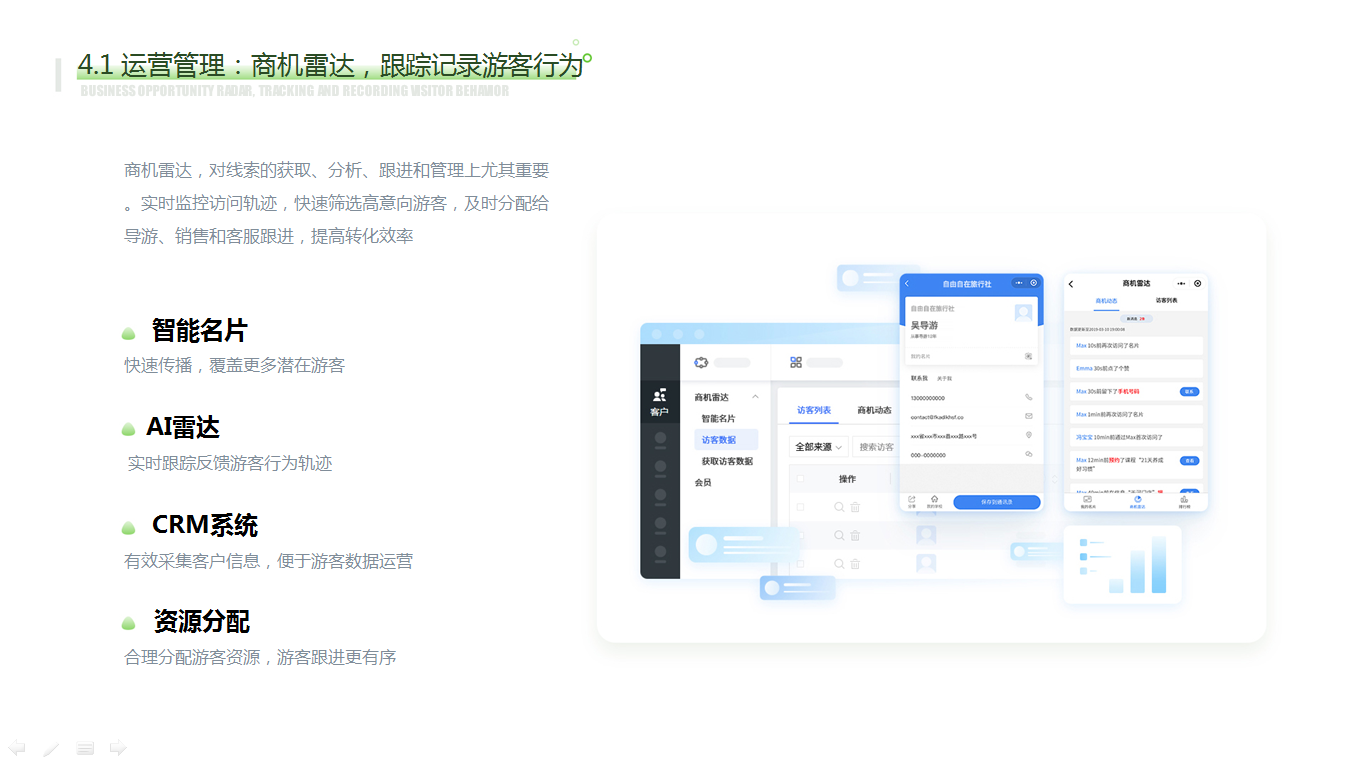Collapse the 商机雷达 menu chevron

click(x=756, y=397)
